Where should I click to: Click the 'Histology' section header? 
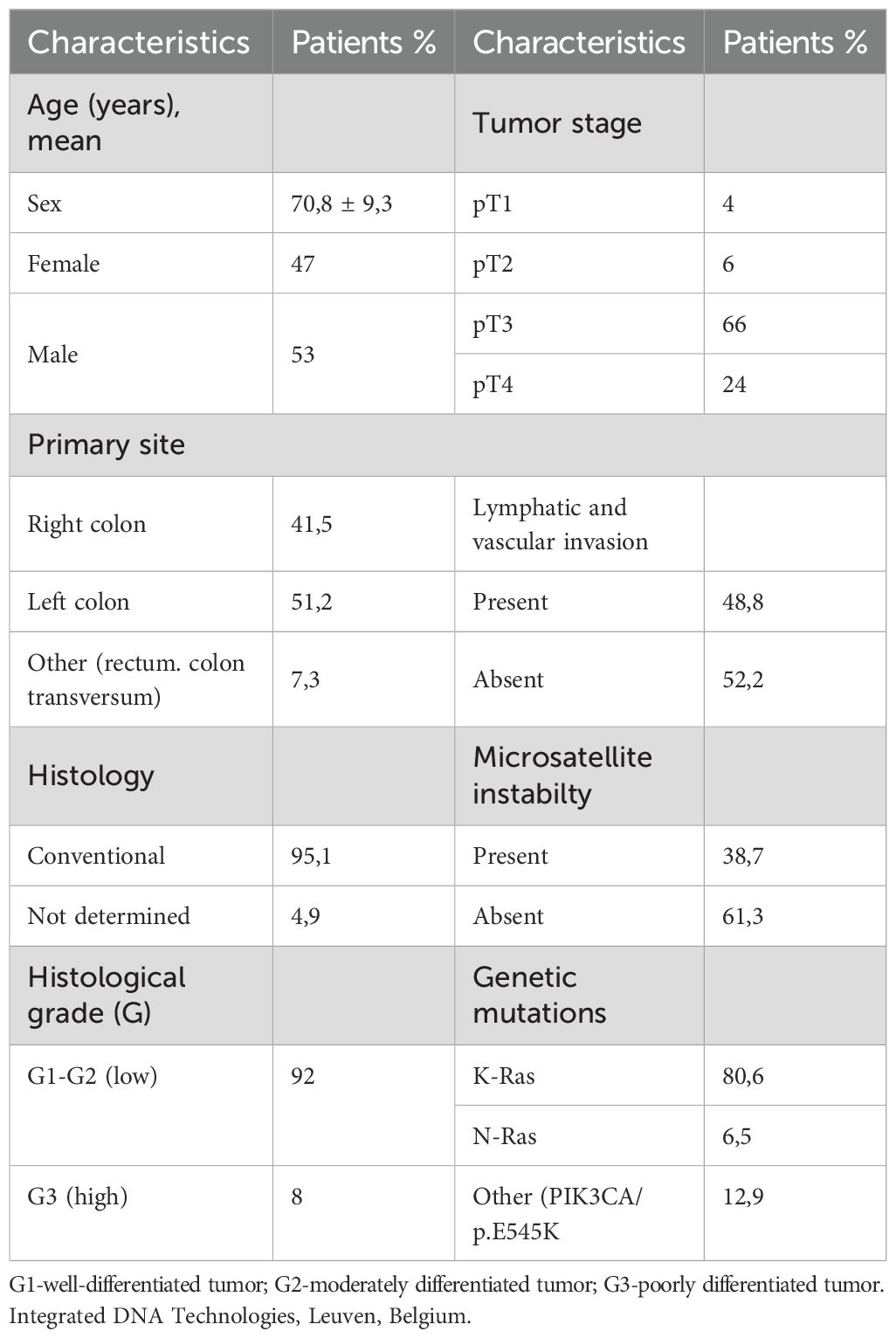(91, 776)
